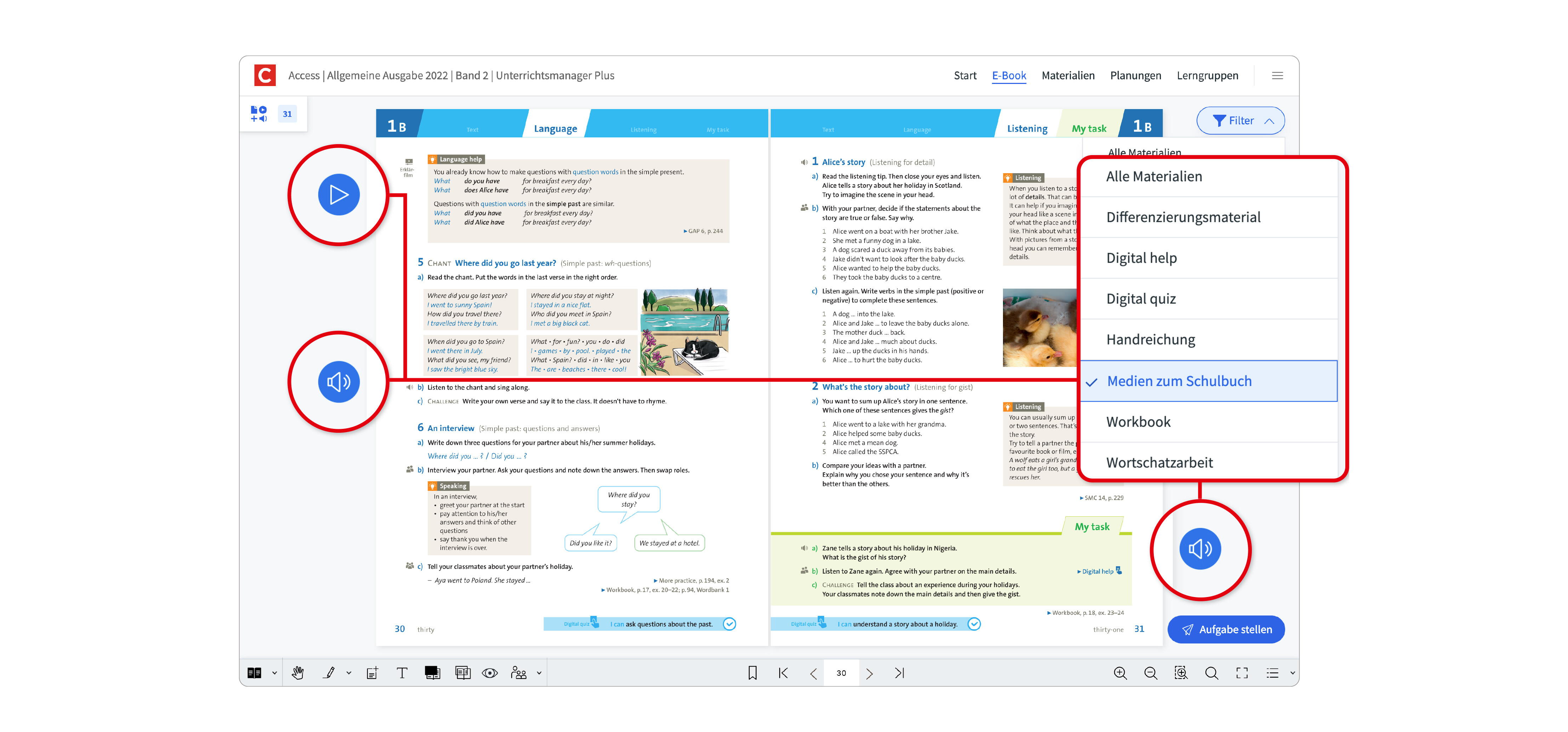Select Workbook in the filter list
The width and height of the screenshot is (1568, 732).
1138,421
